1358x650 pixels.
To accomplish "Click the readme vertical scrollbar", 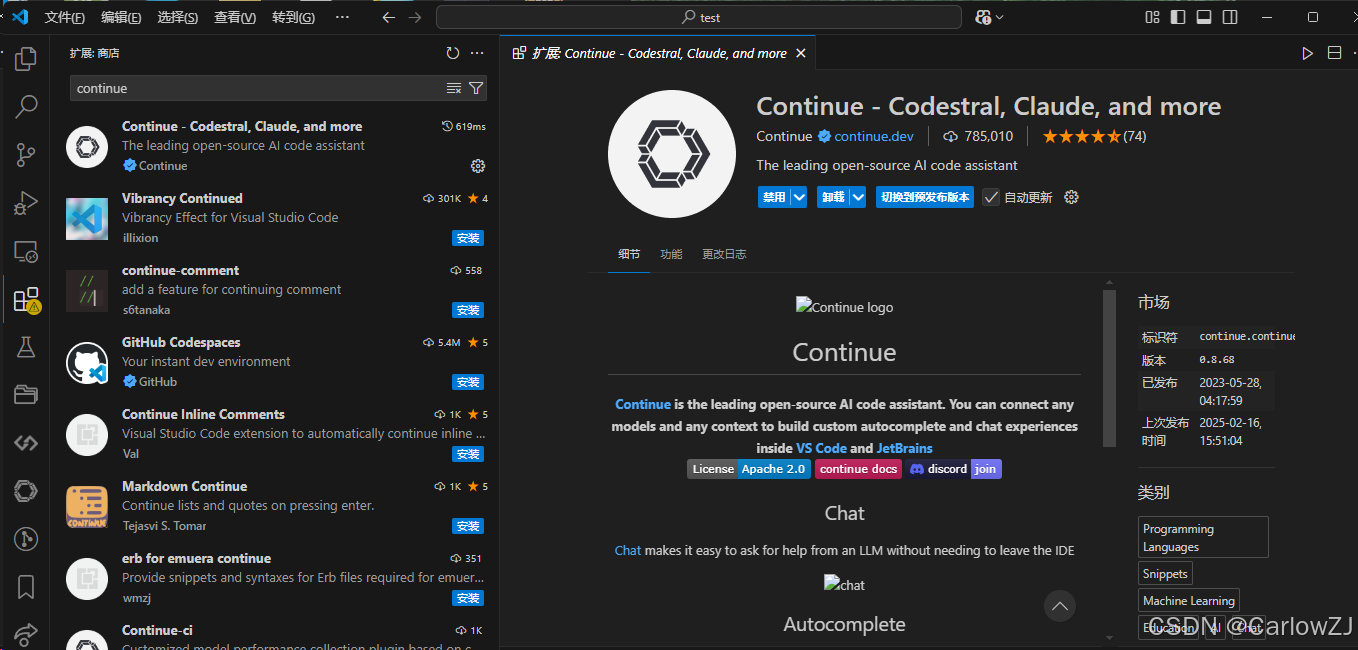I will 1109,368.
